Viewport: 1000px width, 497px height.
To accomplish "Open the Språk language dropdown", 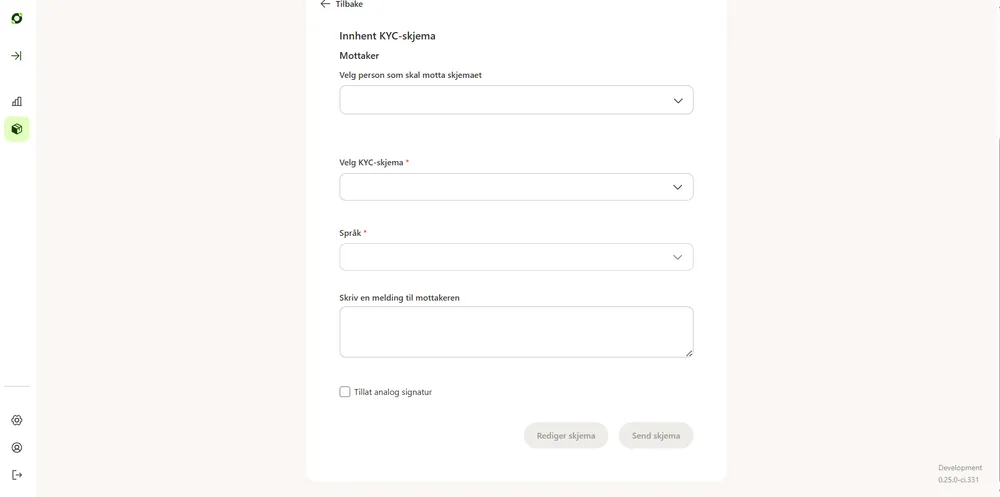I will tap(516, 257).
